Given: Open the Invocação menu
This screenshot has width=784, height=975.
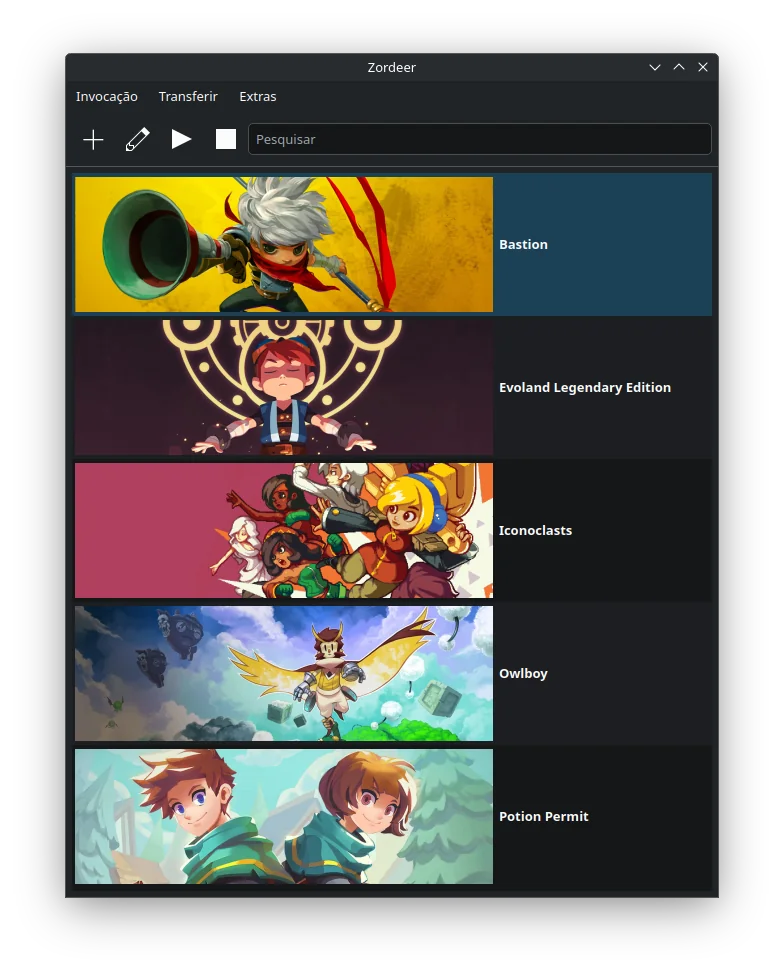Looking at the screenshot, I should pos(107,97).
